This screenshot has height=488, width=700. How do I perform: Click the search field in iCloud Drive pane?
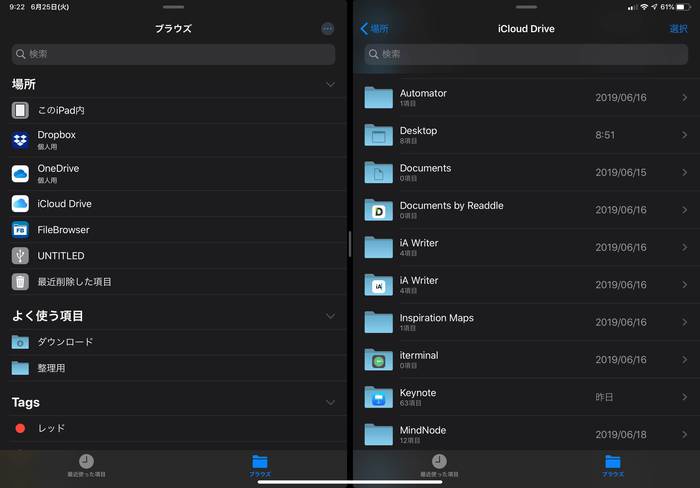[526, 54]
